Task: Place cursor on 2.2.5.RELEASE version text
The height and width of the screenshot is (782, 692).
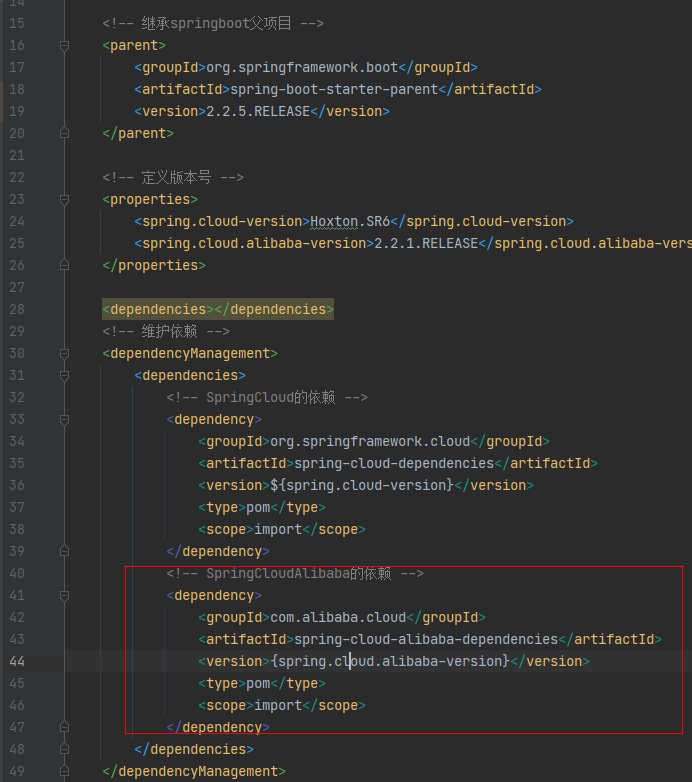Action: tap(258, 111)
